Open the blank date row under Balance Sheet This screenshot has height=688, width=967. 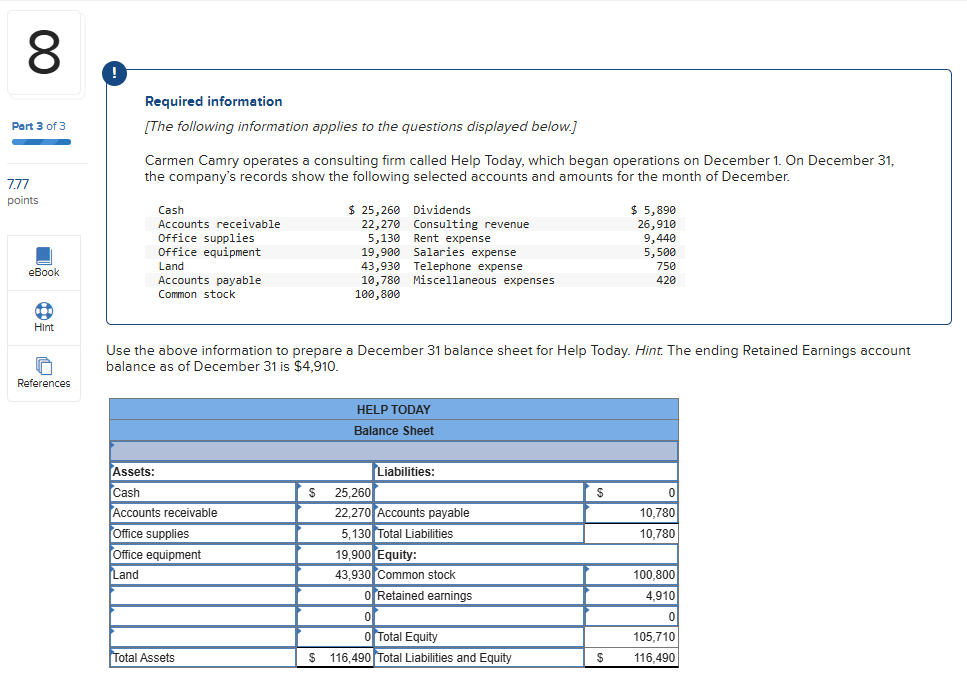click(x=393, y=451)
